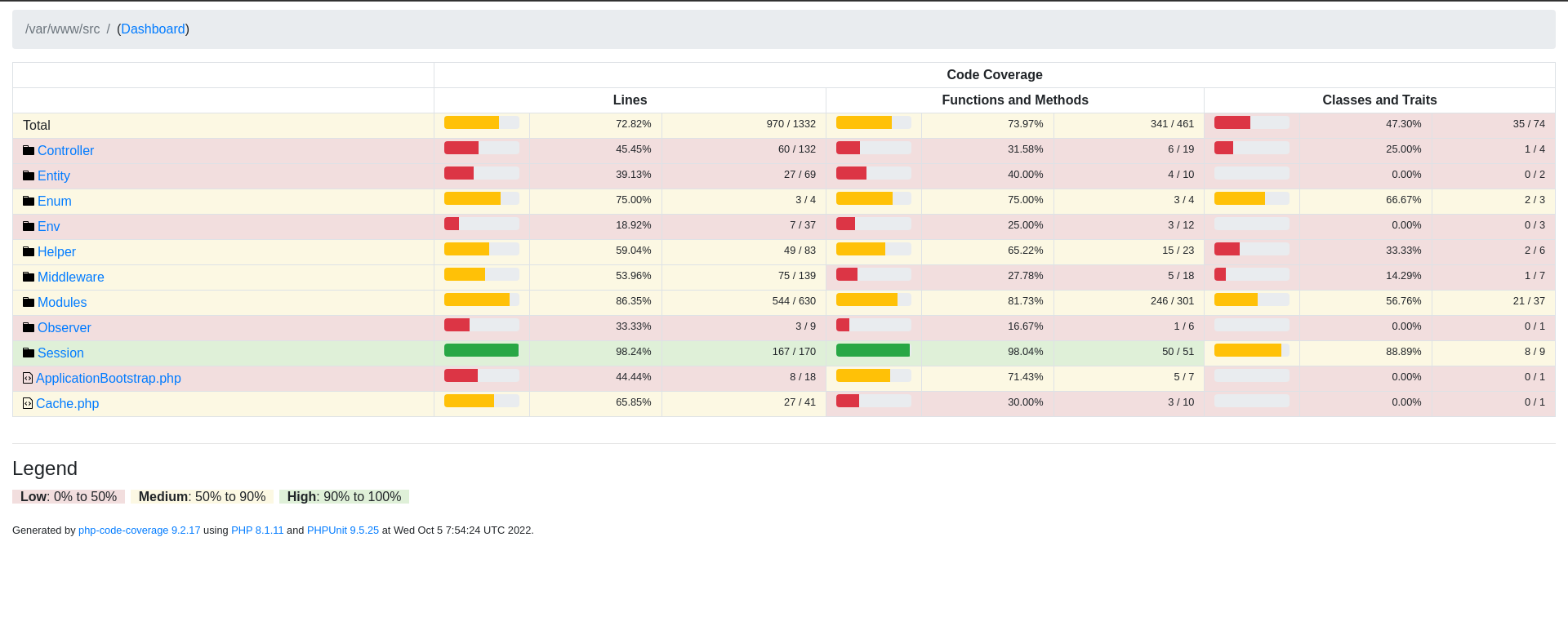Viewport: 1568px width, 617px height.
Task: Click the 75 / 139 Middleware lines count
Action: (797, 276)
